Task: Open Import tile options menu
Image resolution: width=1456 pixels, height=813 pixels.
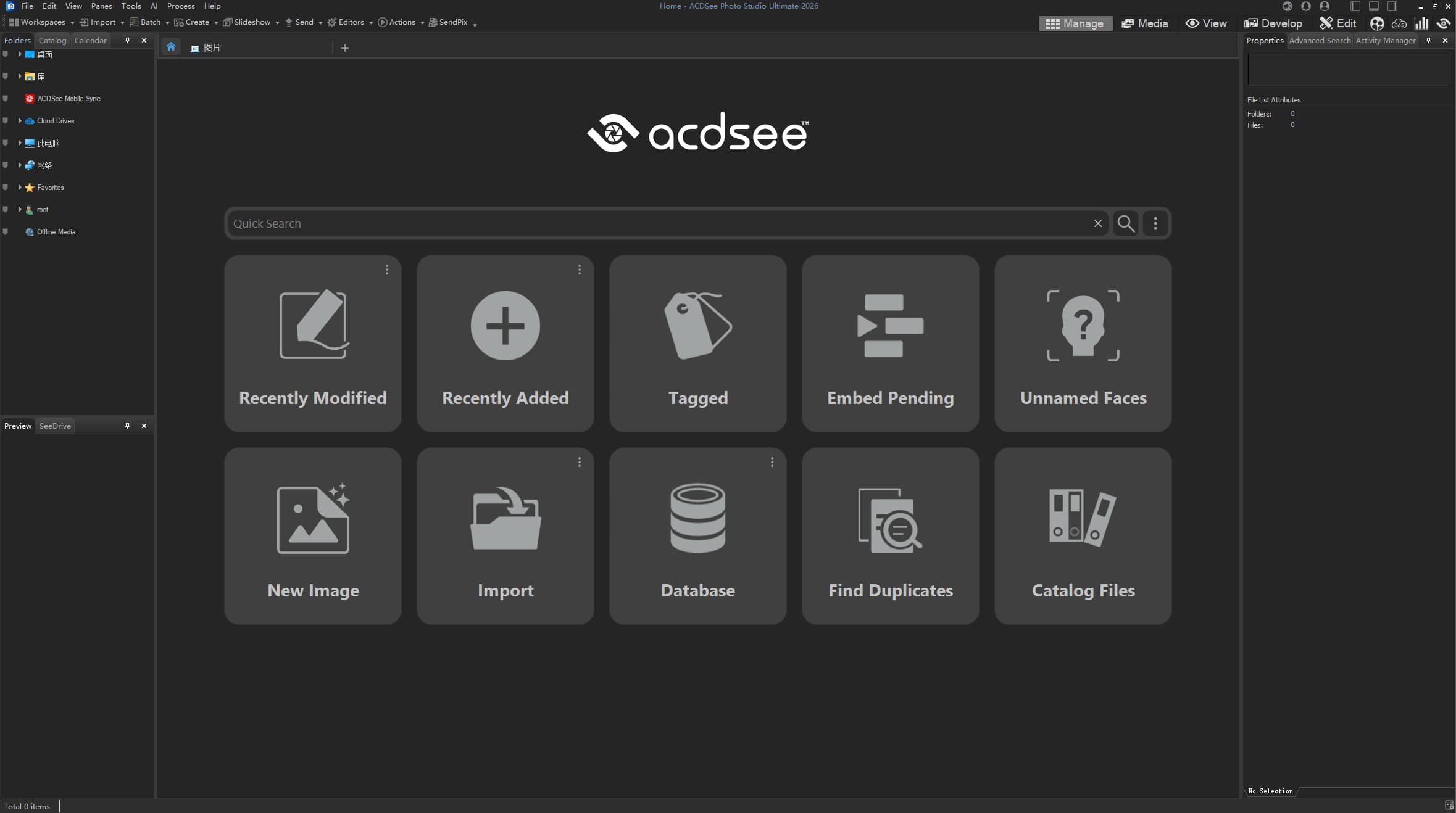Action: 580,462
